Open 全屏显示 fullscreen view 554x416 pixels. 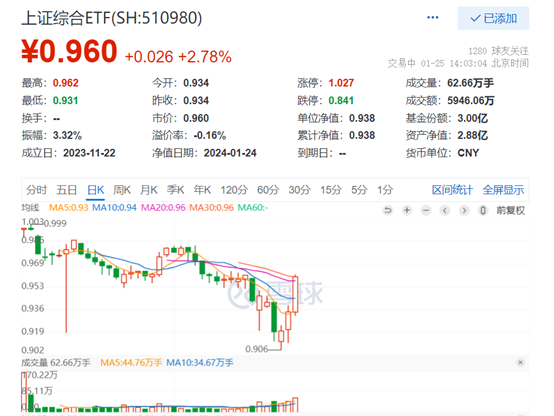tap(503, 190)
